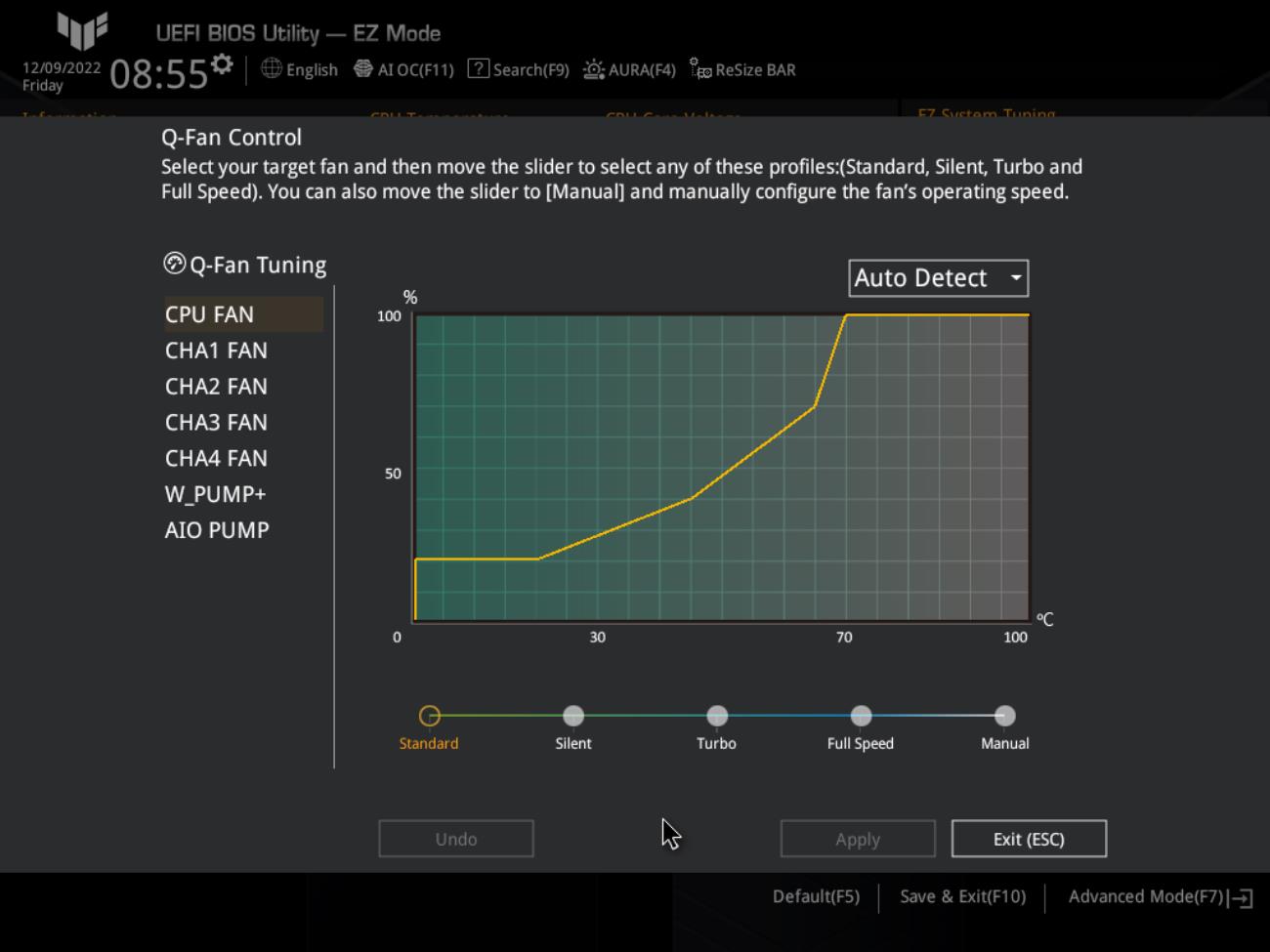Select the Manual profile point
Viewport: 1270px width, 952px height.
point(1004,716)
